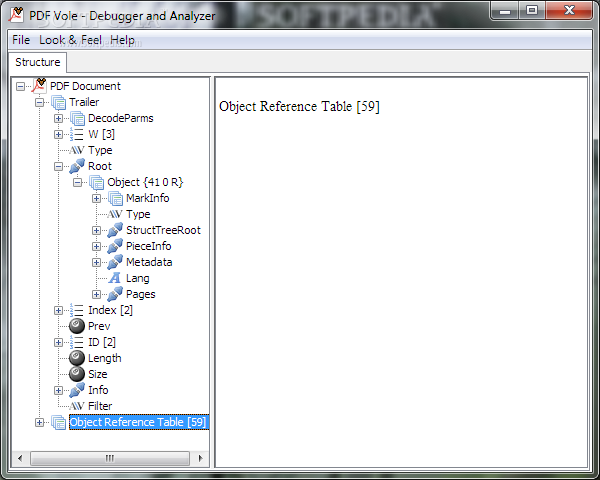Screen dimensions: 600x480
Task: Expand the PieceInfo node
Action: pos(96,247)
